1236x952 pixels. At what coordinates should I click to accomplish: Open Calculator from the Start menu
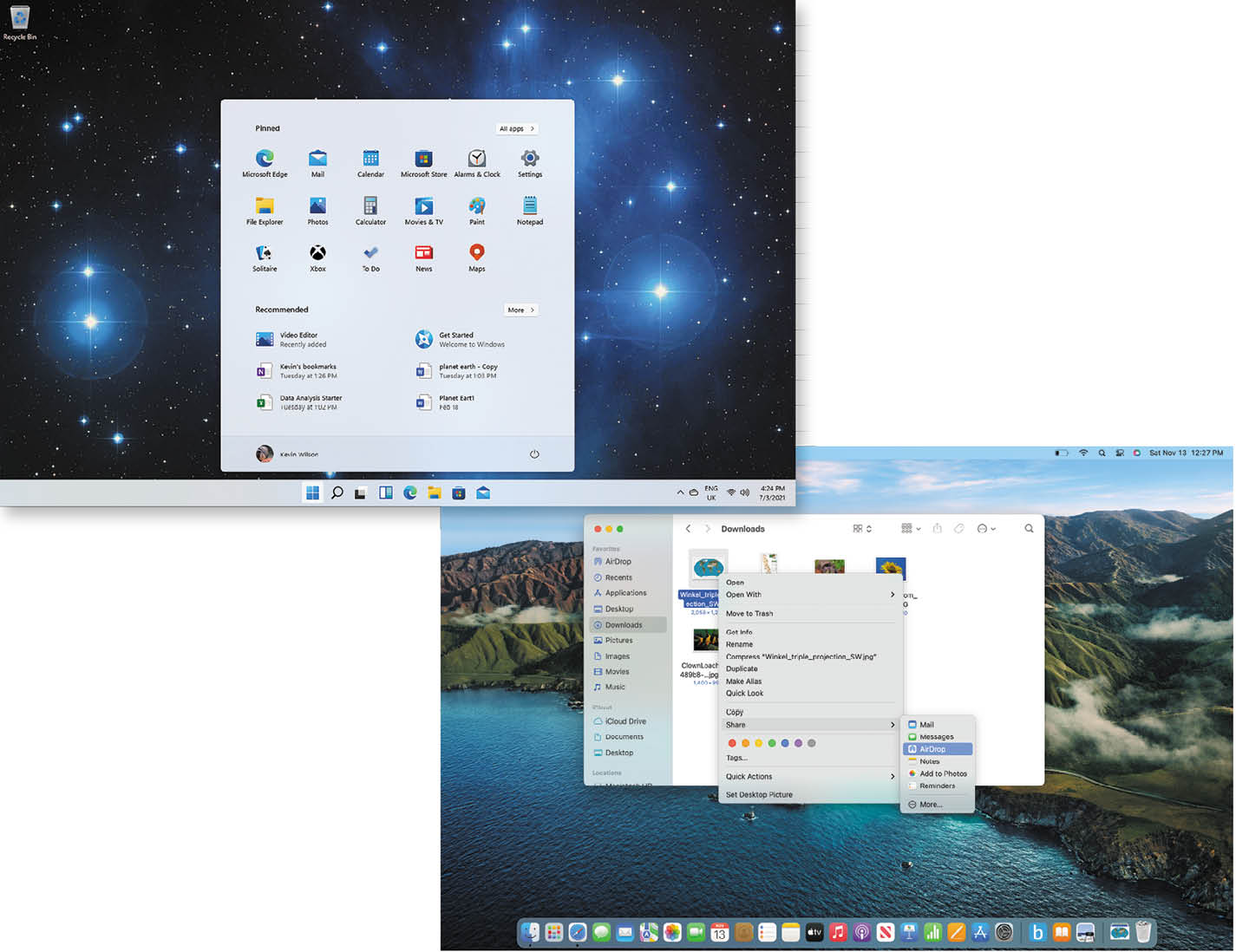370,211
